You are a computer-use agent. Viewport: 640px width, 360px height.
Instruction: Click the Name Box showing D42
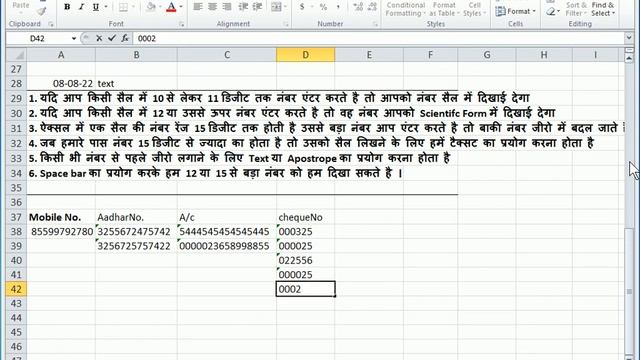39,38
